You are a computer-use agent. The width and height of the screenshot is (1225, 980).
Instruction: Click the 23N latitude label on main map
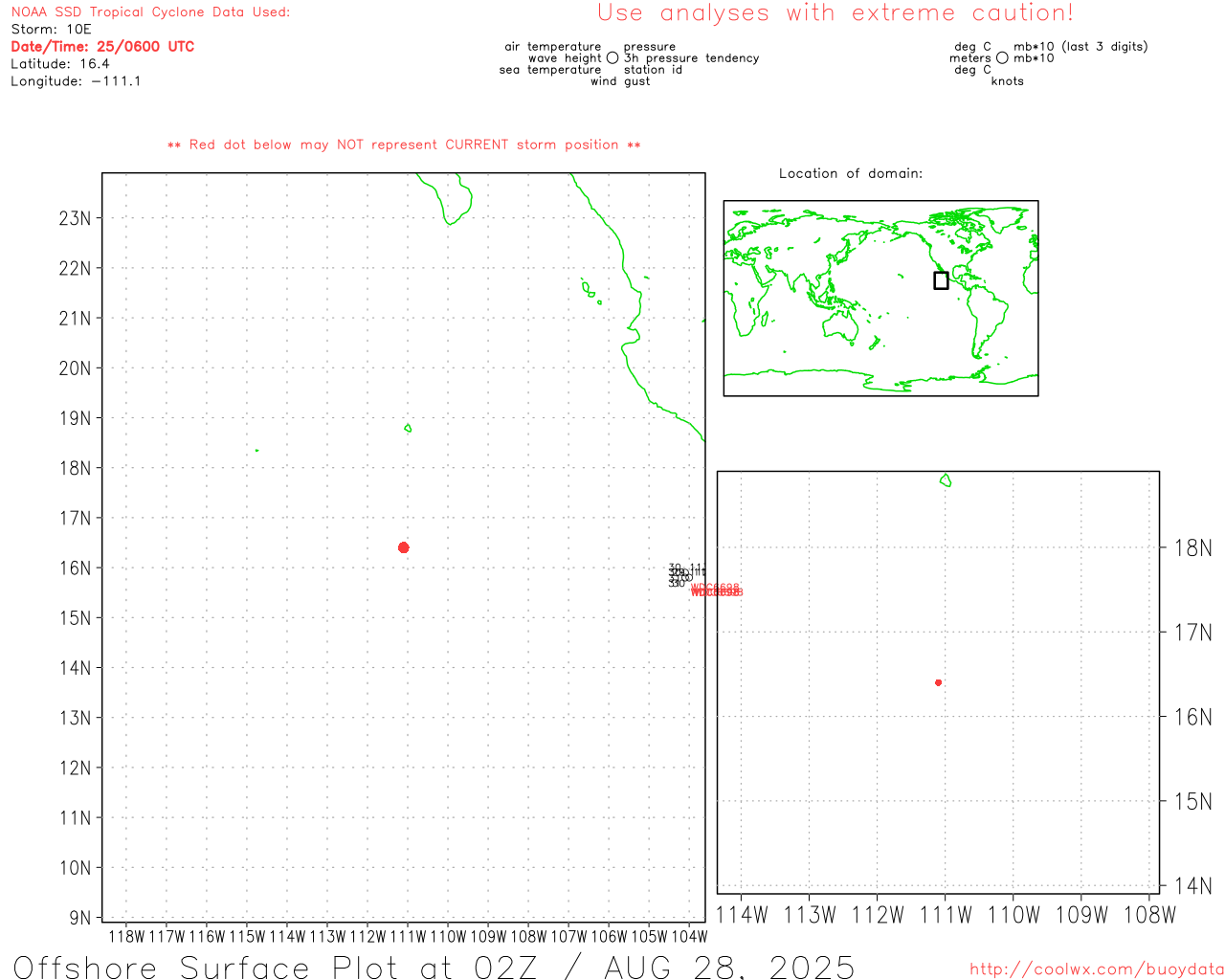(75, 218)
